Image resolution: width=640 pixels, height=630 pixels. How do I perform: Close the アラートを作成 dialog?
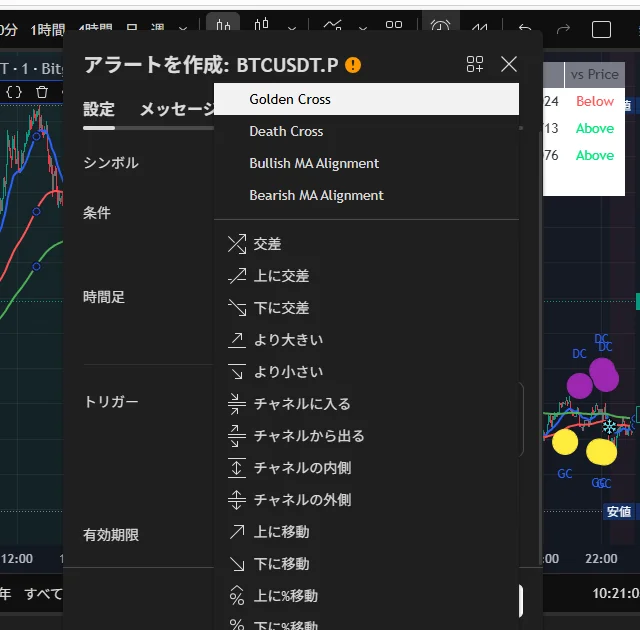[509, 65]
